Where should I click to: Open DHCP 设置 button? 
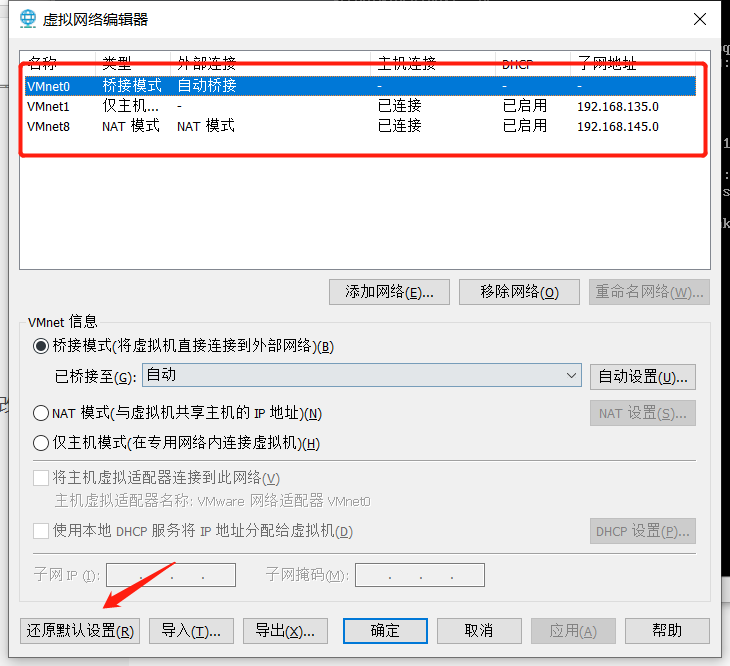click(643, 531)
